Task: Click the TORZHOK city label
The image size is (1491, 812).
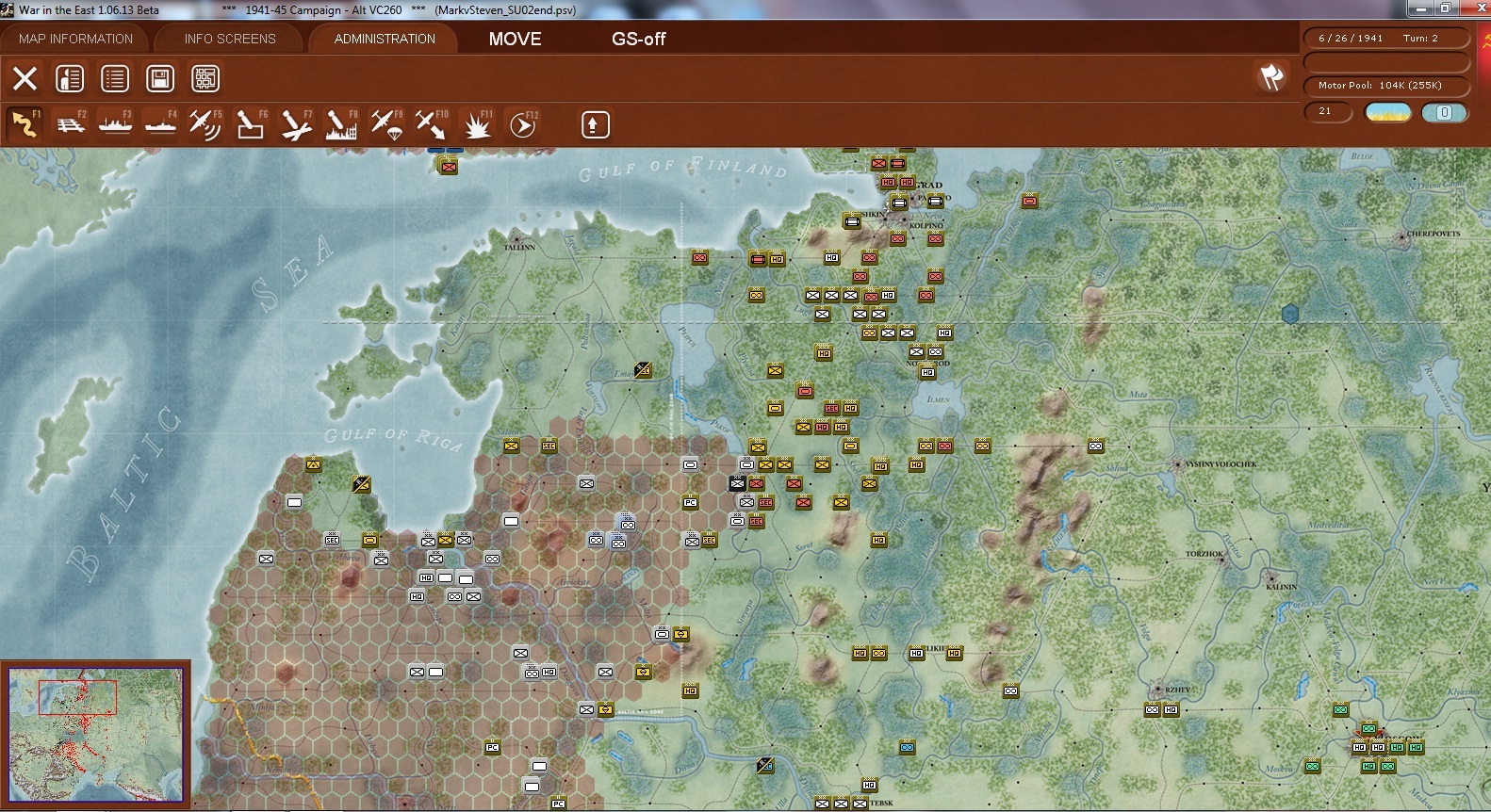Action: coord(1204,554)
